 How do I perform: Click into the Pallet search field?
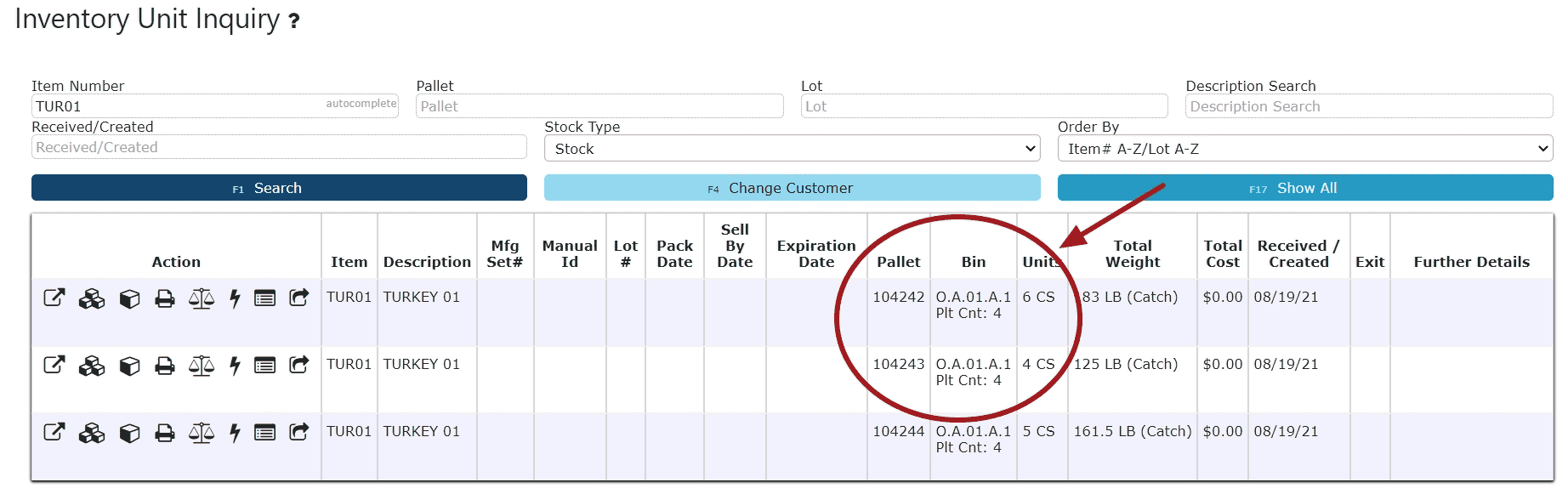click(x=599, y=106)
